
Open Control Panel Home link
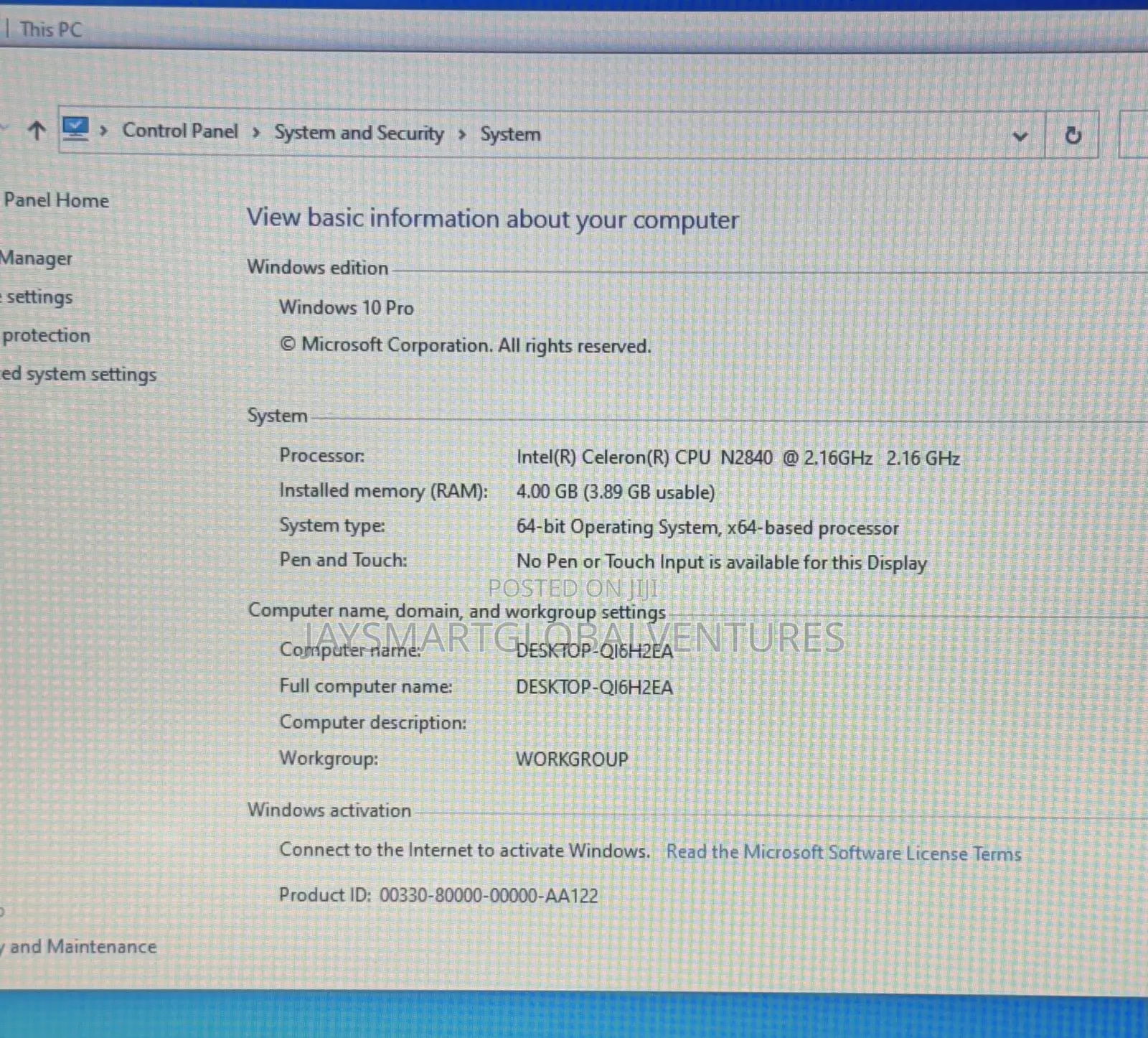55,200
